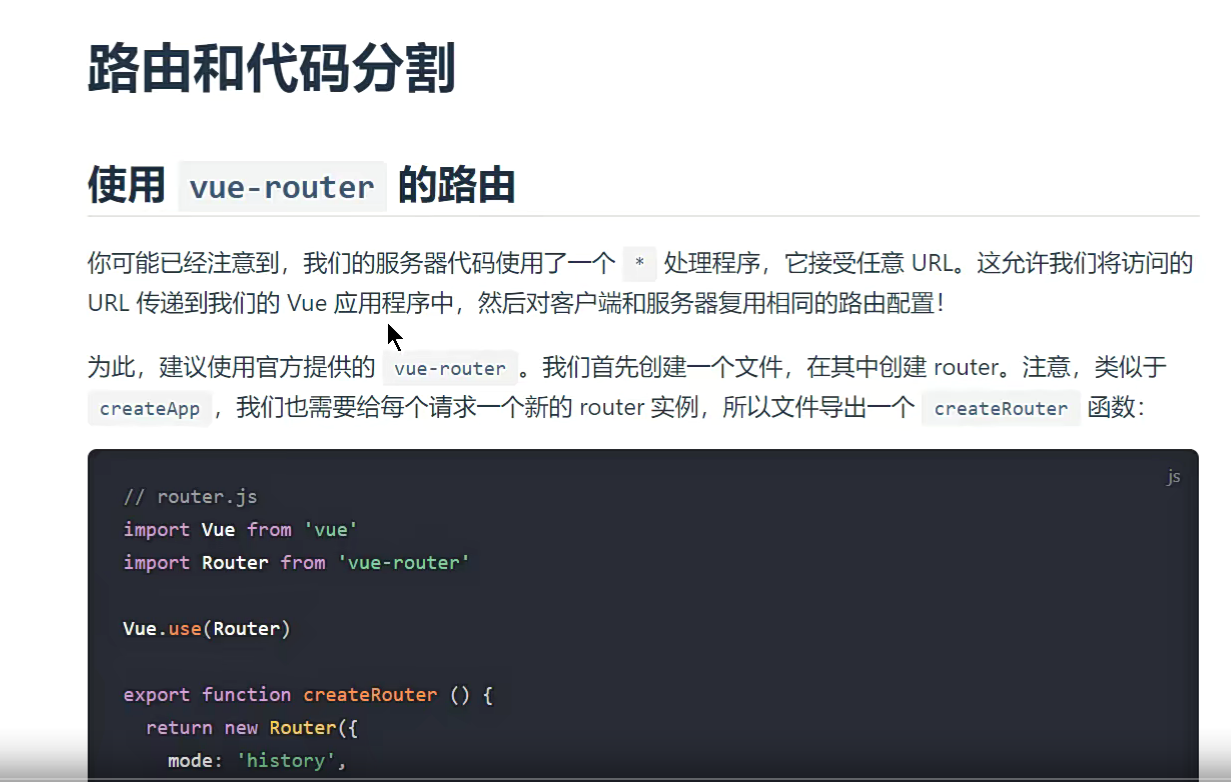The image size is (1231, 782).
Task: Click the 'vue-router' string in the import statement
Action: [x=403, y=563]
